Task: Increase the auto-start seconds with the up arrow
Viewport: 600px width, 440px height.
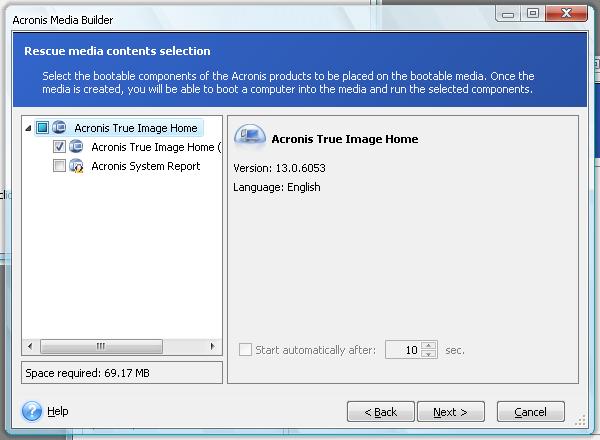Action: (x=429, y=345)
